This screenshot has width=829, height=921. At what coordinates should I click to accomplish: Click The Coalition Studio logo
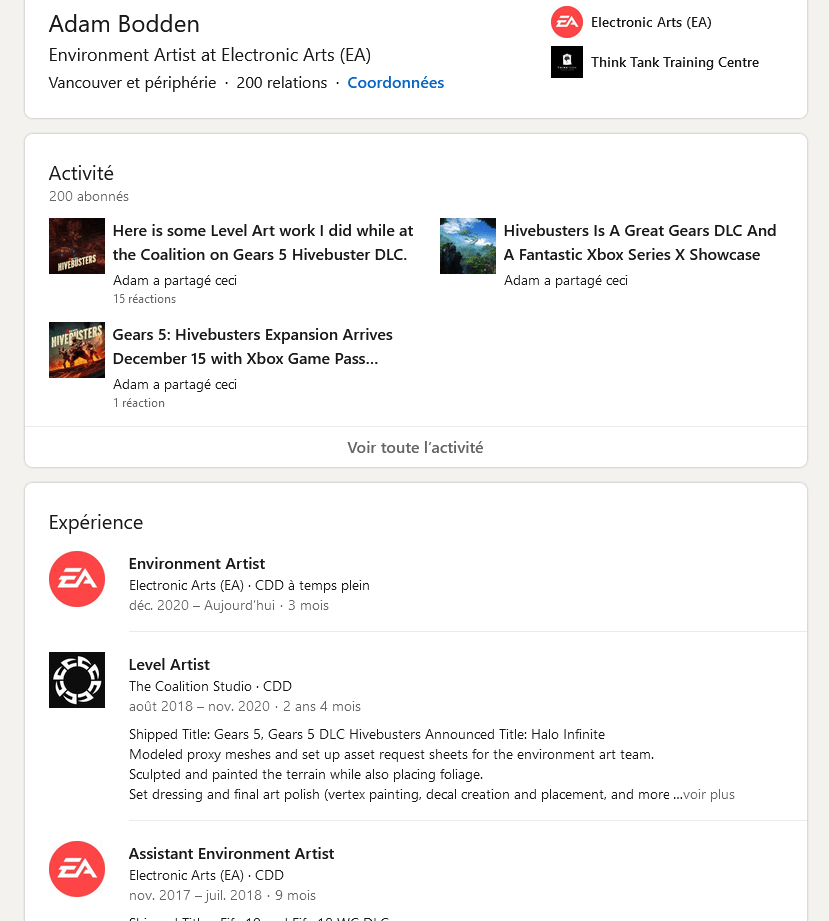[x=77, y=680]
